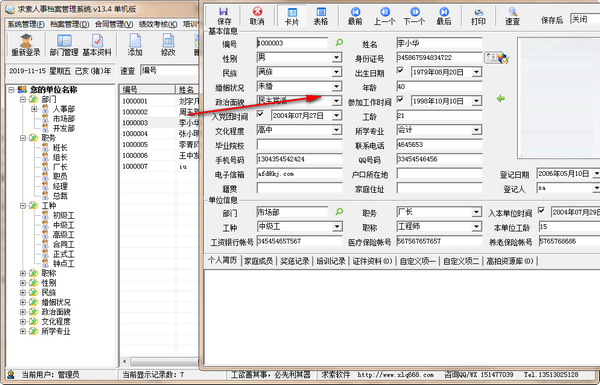The height and width of the screenshot is (385, 600).
Task: Toggle the 入党团时间 checkbox
Action: coord(260,114)
